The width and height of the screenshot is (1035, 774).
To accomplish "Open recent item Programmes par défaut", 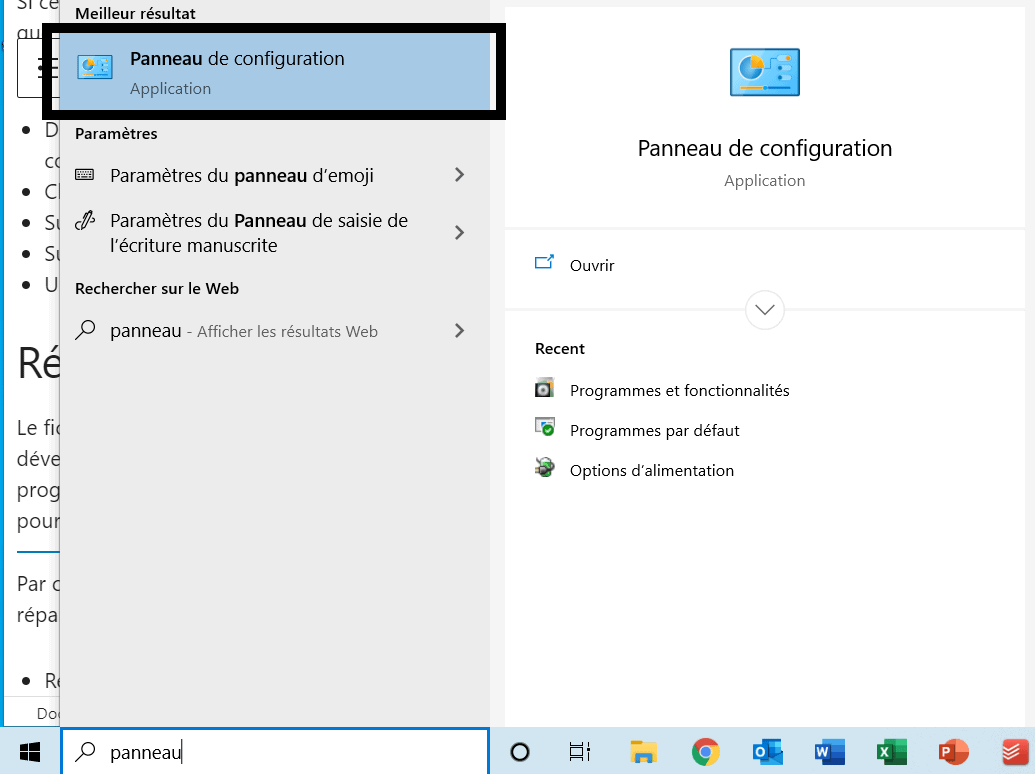I will tap(654, 430).
